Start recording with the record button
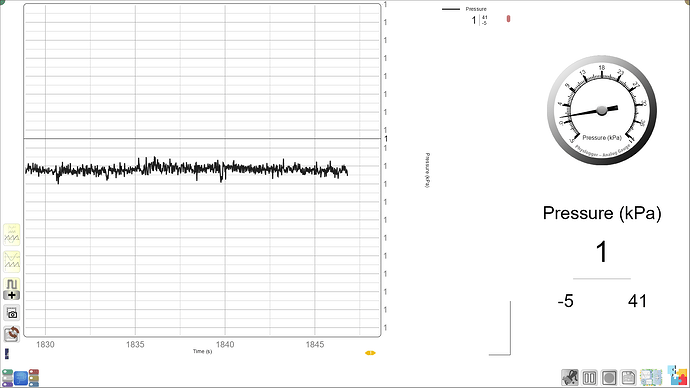This screenshot has height=388, width=690. click(x=609, y=377)
